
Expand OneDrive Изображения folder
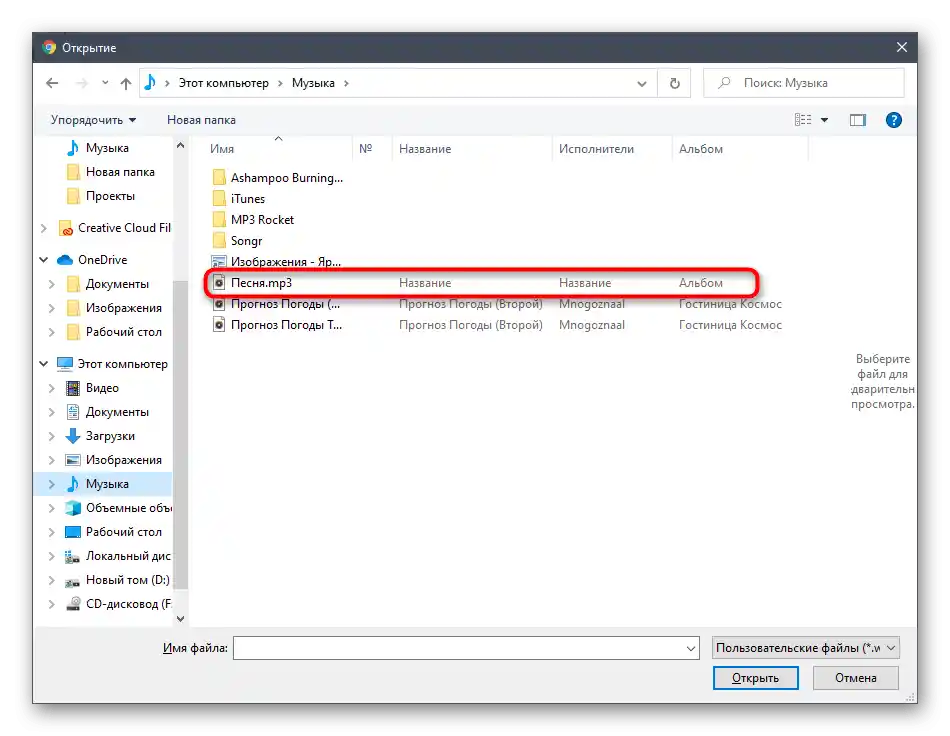pyautogui.click(x=51, y=308)
